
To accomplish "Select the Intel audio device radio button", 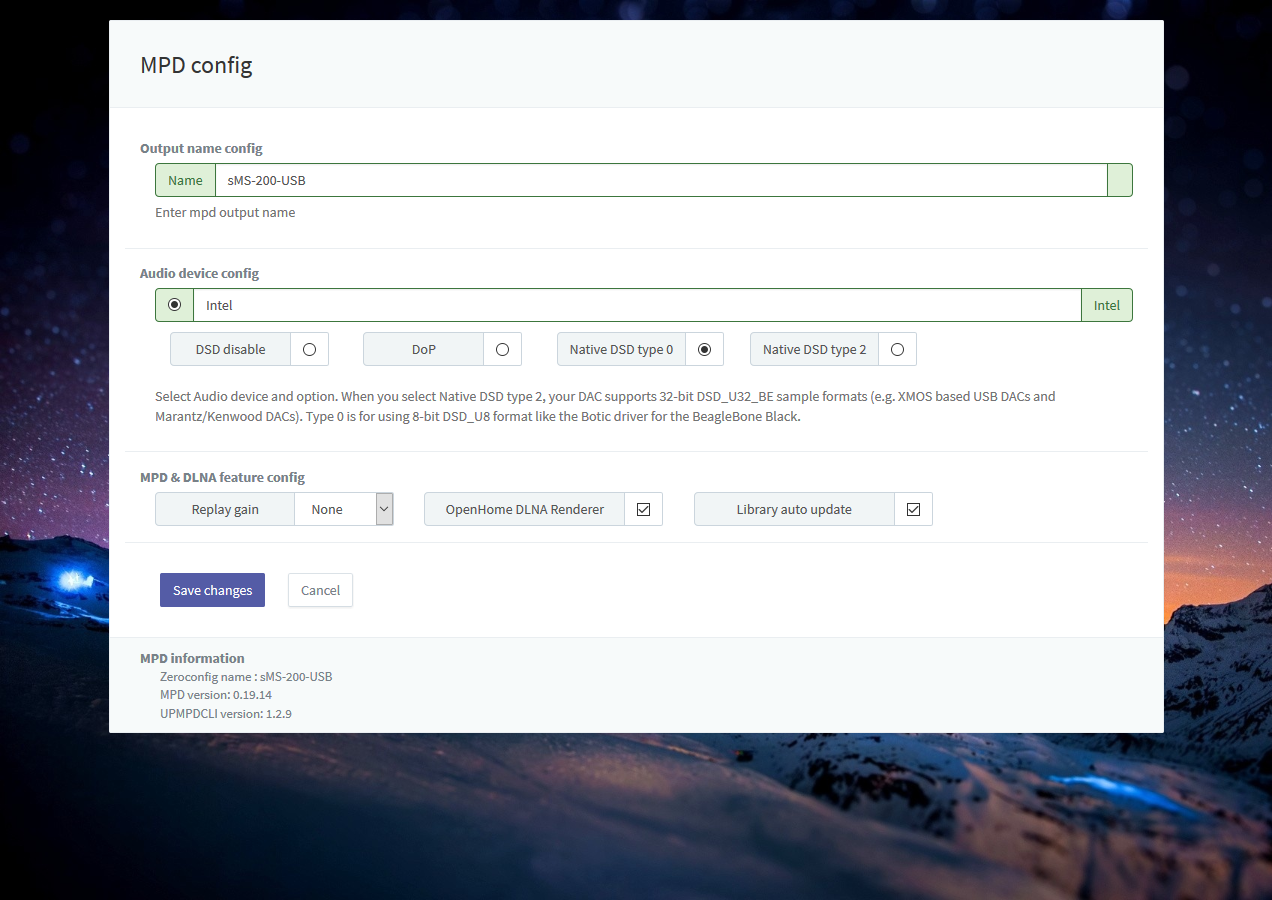I will click(x=175, y=305).
